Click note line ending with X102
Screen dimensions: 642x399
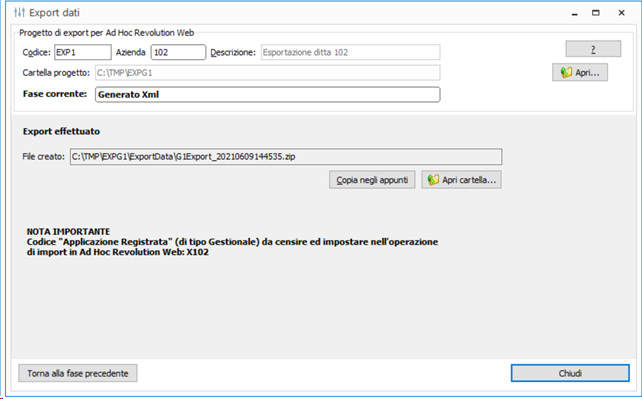pos(118,252)
